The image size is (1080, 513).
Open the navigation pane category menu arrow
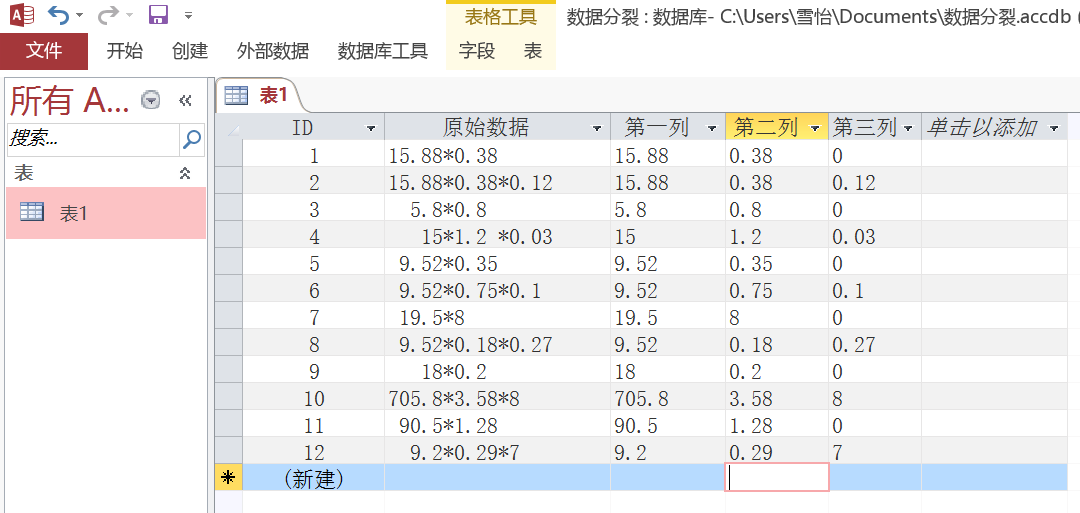pos(150,99)
